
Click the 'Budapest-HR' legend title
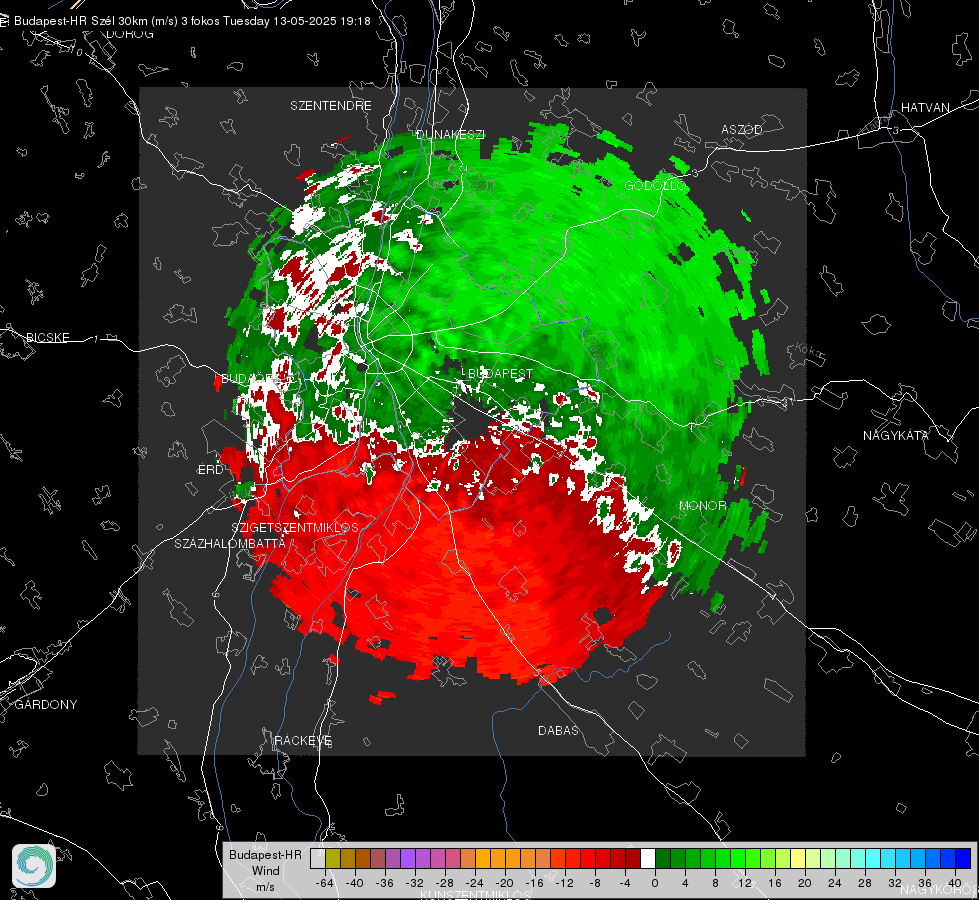click(265, 855)
